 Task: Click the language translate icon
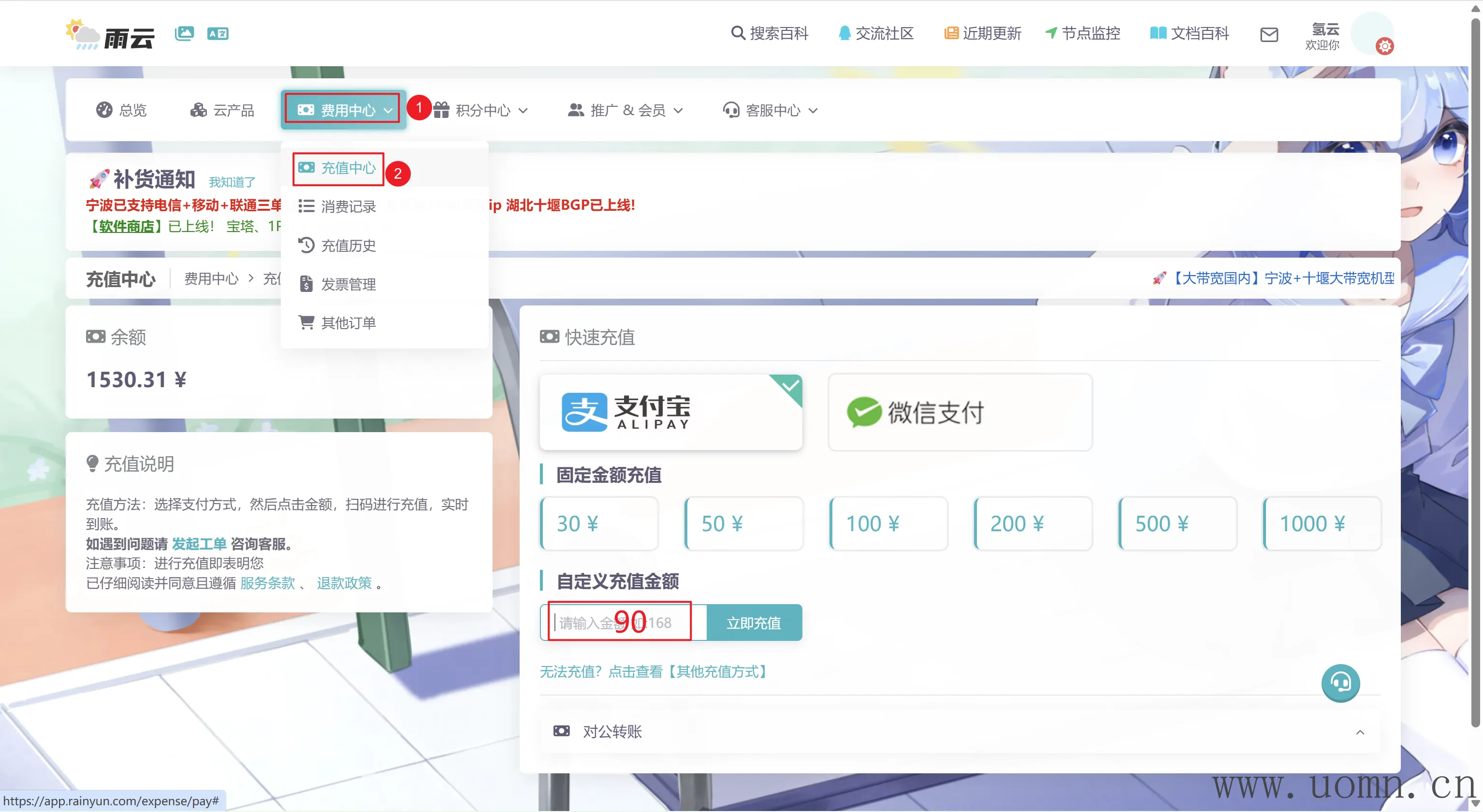tap(218, 33)
